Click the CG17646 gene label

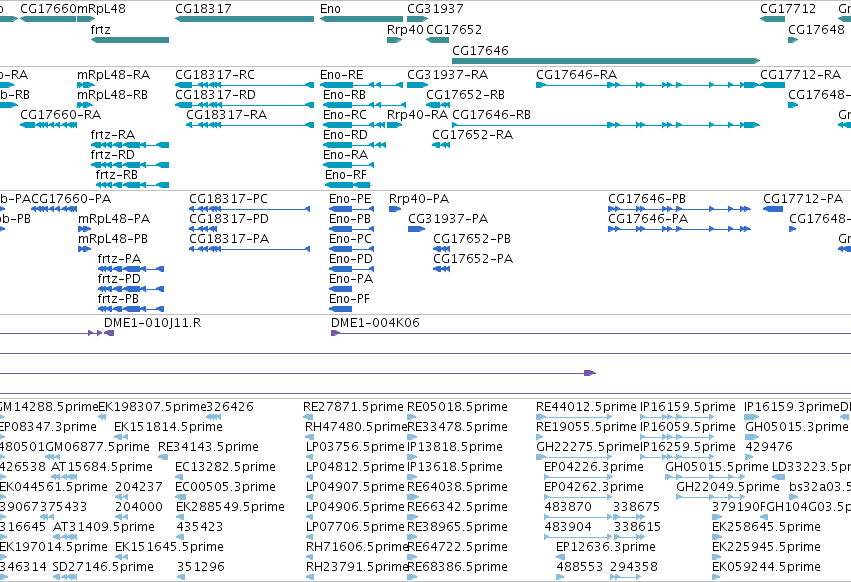tap(480, 50)
